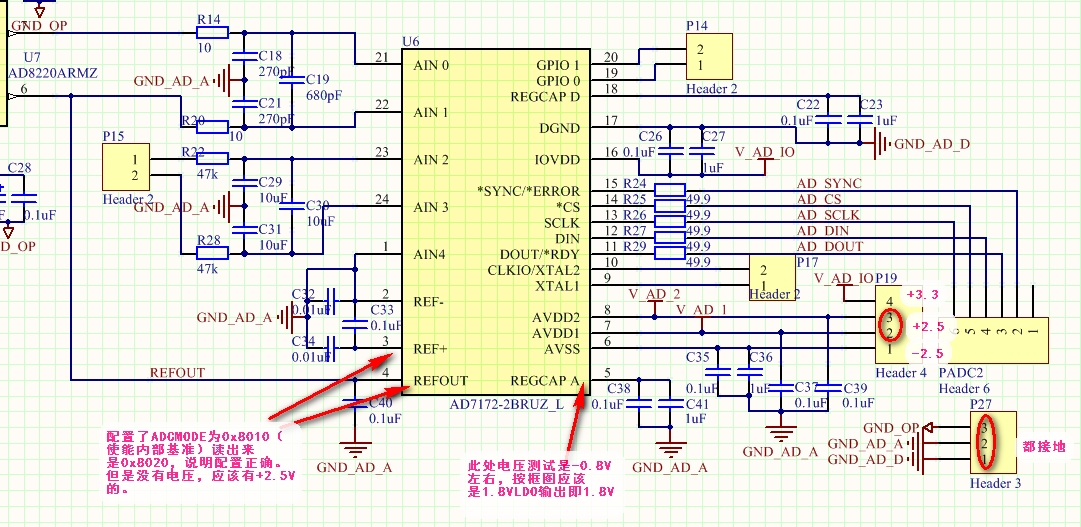Select capacitor C22 0.1uF
This screenshot has height=527, width=1081.
827,119
